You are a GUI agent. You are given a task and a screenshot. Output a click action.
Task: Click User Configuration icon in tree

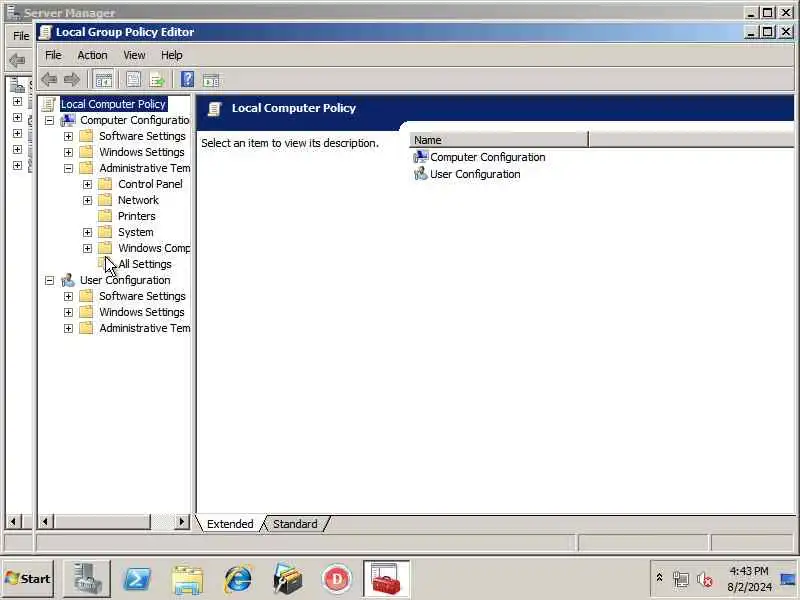tap(68, 280)
